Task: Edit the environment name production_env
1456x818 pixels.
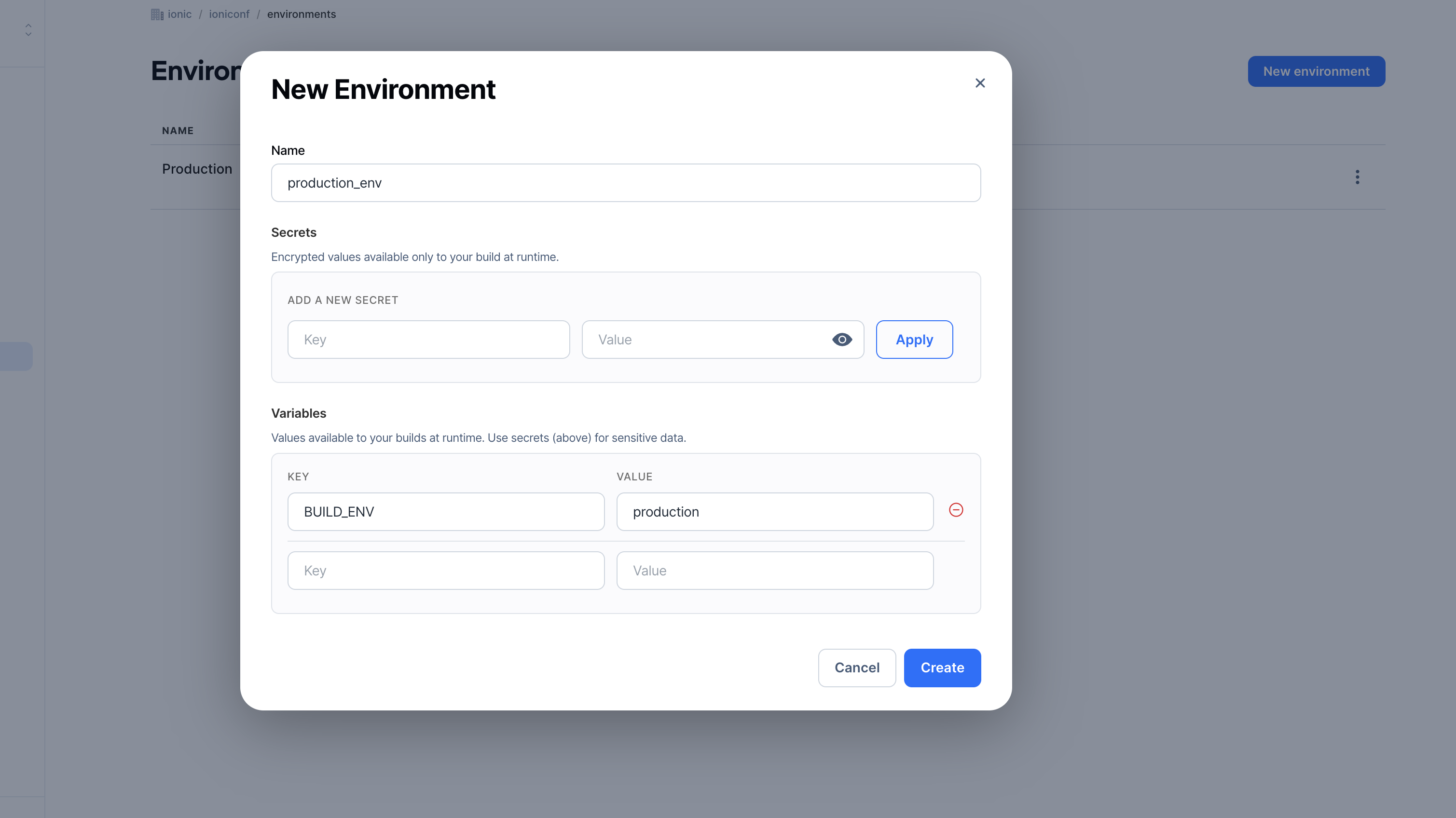Action: [x=625, y=182]
